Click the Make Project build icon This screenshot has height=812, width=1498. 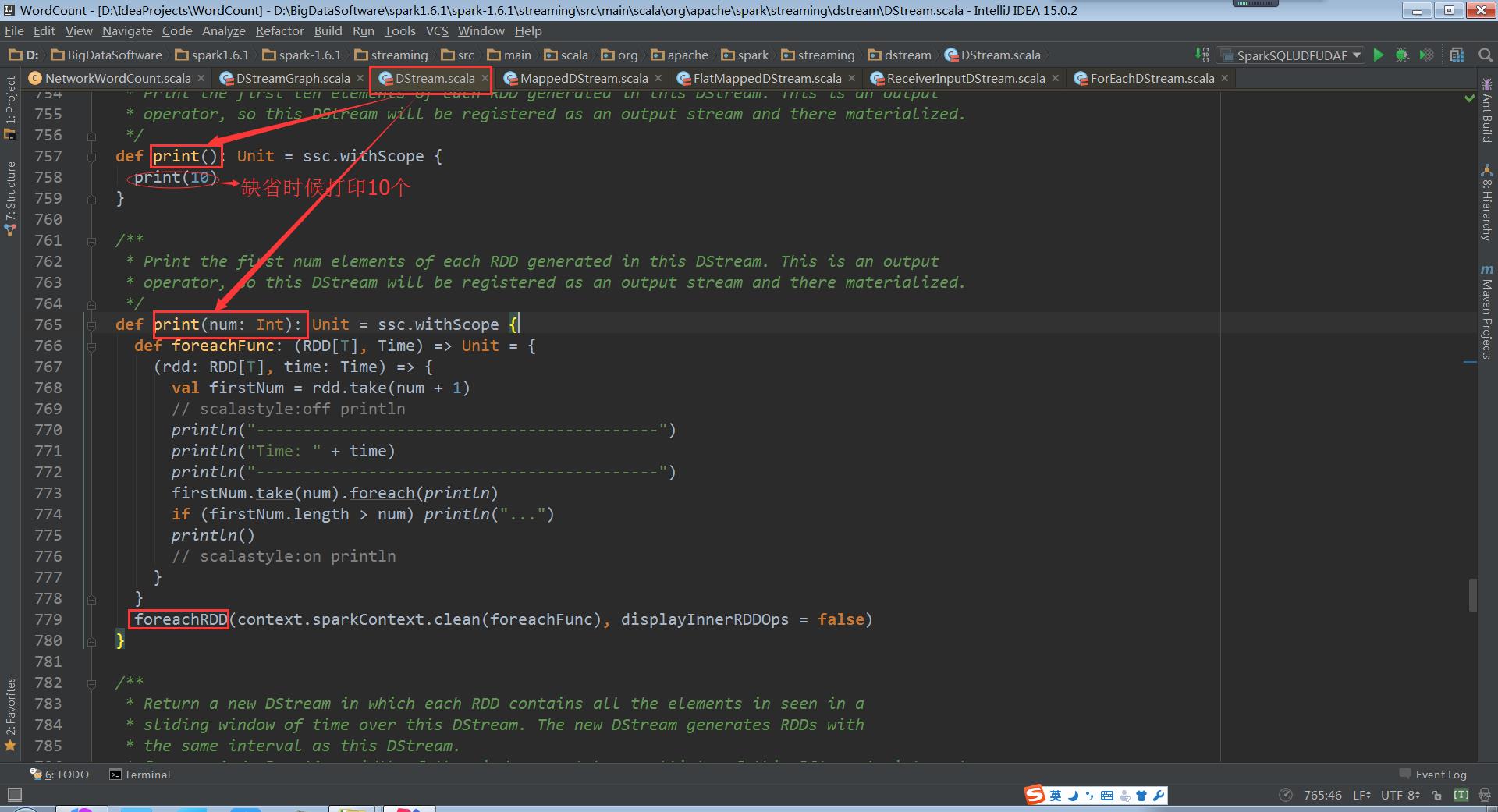pyautogui.click(x=1202, y=55)
